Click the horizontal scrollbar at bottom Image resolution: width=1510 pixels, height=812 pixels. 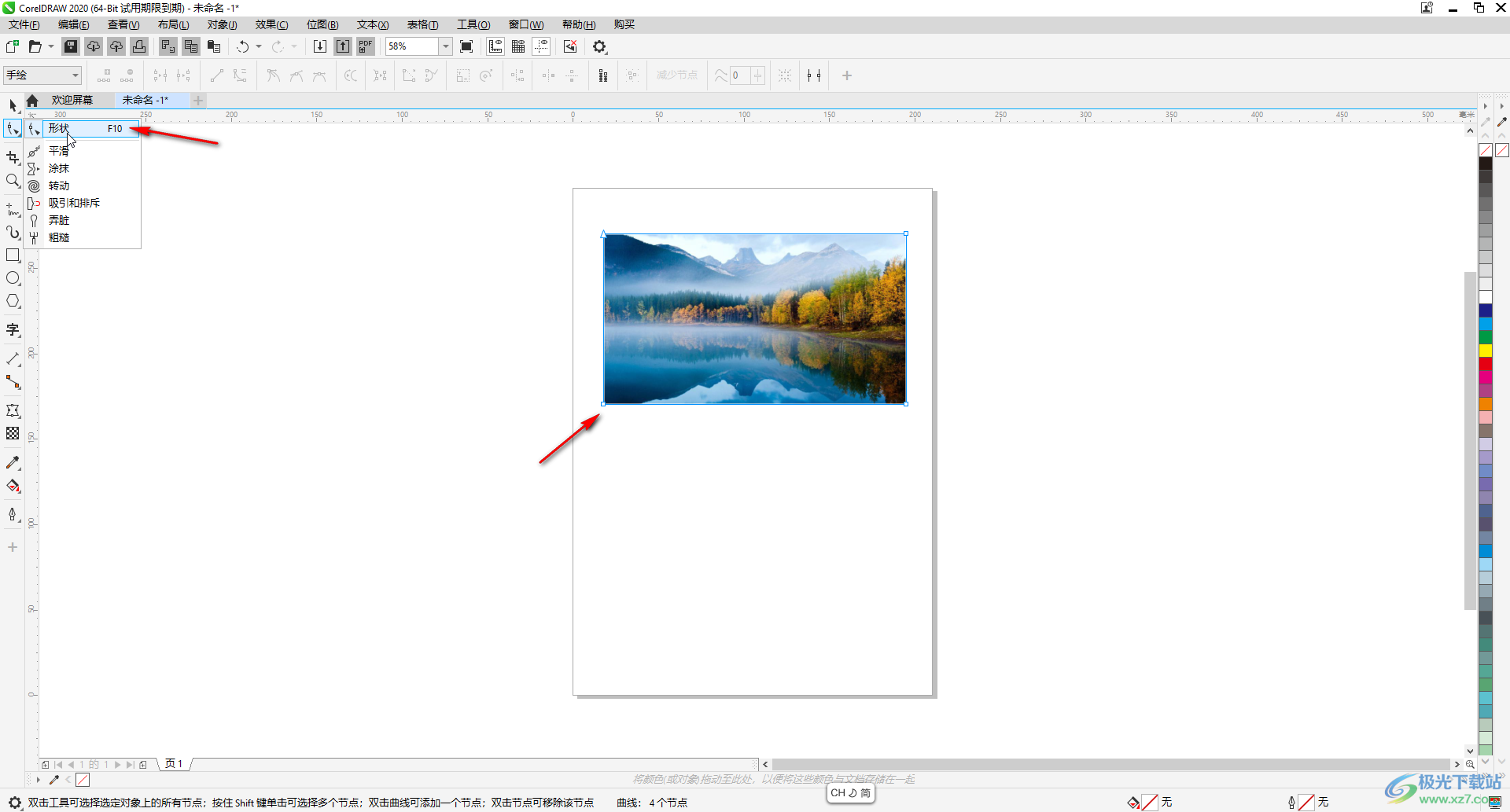pos(1110,764)
